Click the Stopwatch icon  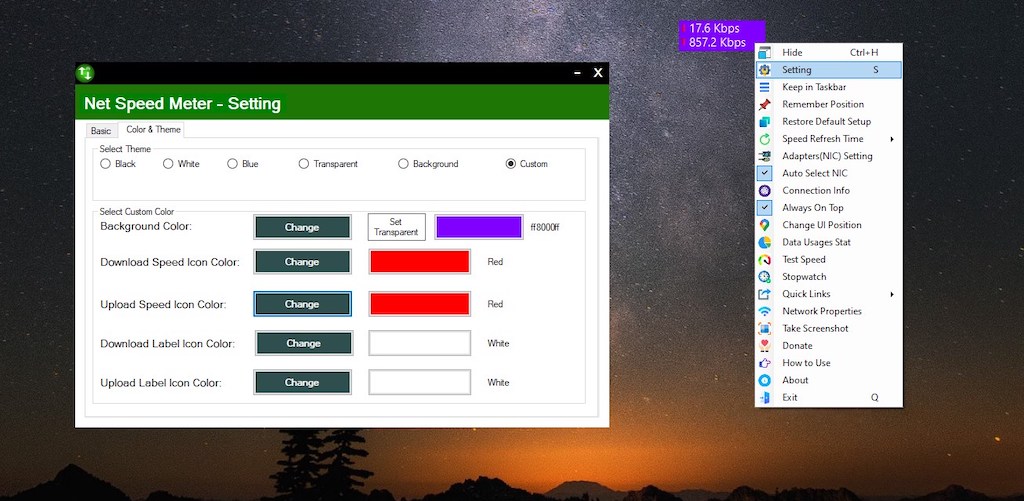764,277
